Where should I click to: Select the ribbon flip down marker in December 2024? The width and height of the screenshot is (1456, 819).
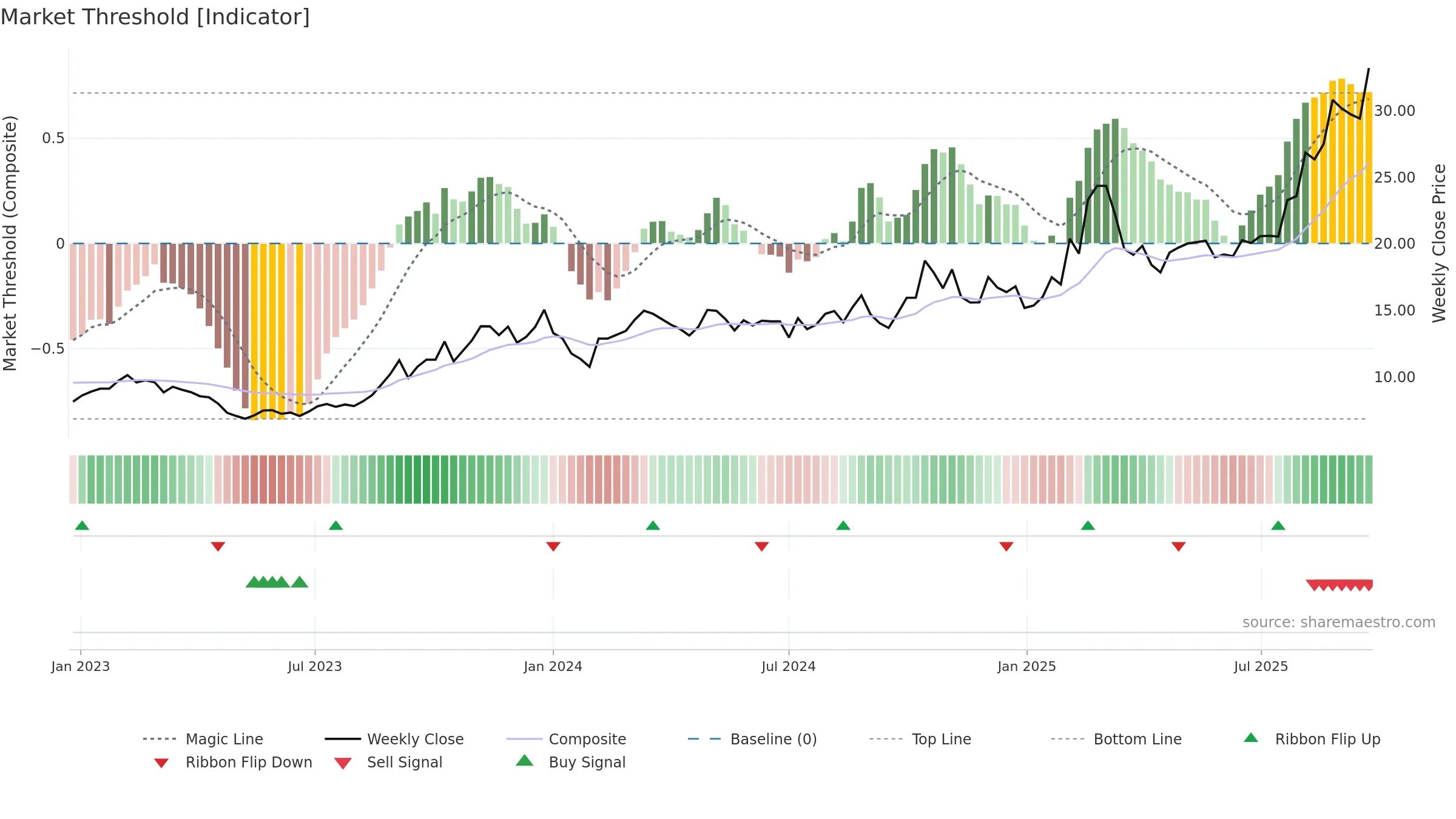[x=1006, y=547]
